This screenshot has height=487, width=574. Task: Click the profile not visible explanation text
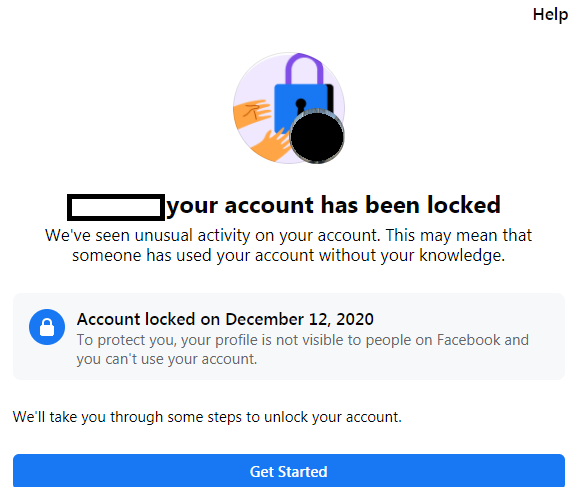[x=303, y=350]
